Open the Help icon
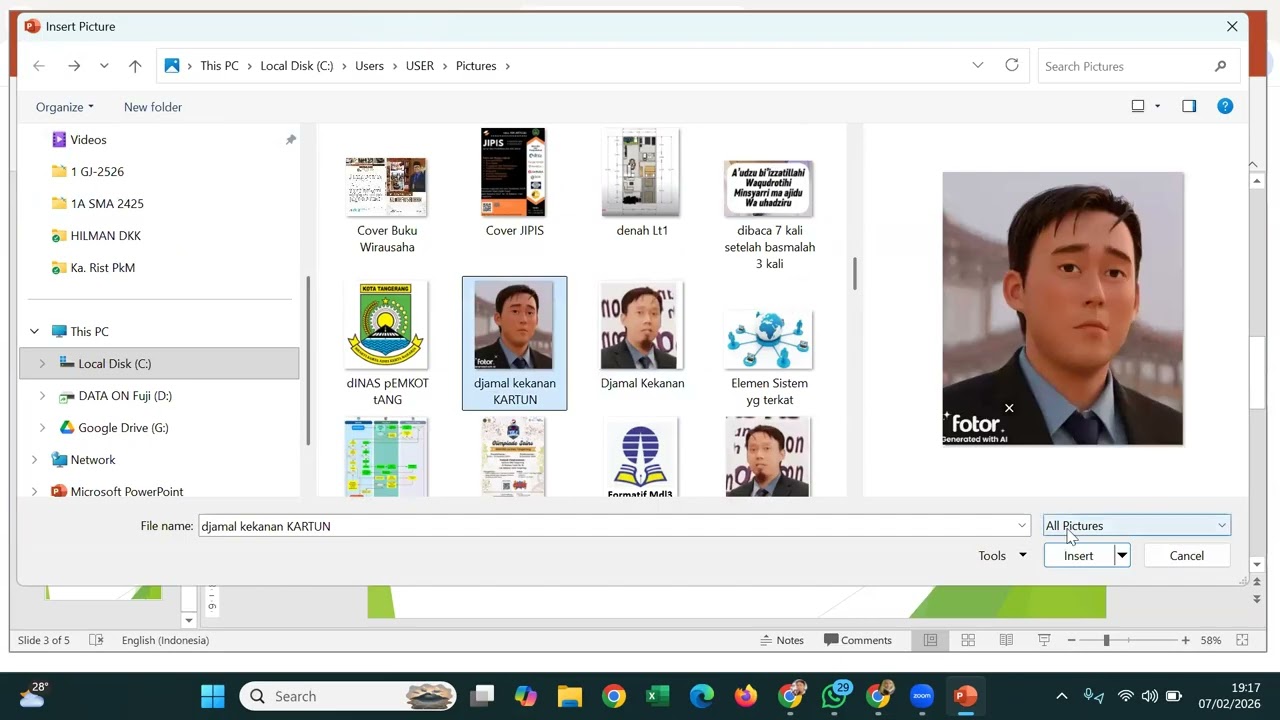The height and width of the screenshot is (720, 1280). pyautogui.click(x=1225, y=106)
